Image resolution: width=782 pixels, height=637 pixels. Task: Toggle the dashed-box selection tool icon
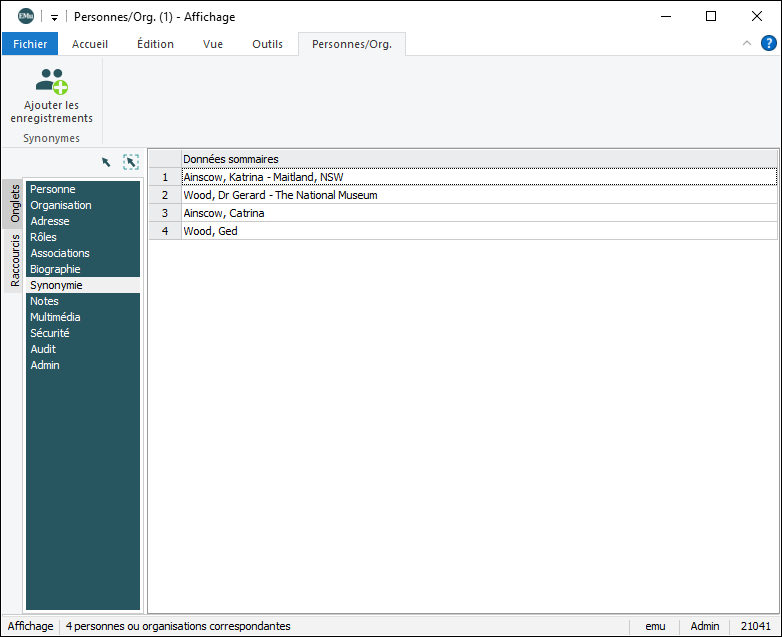coord(131,162)
